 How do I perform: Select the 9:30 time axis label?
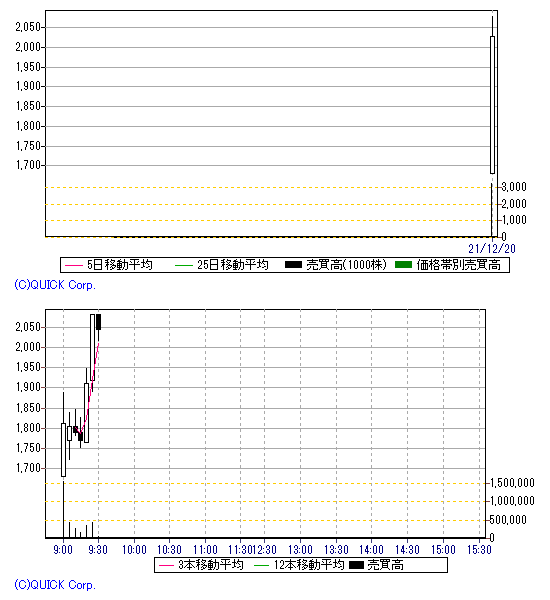pyautogui.click(x=98, y=550)
